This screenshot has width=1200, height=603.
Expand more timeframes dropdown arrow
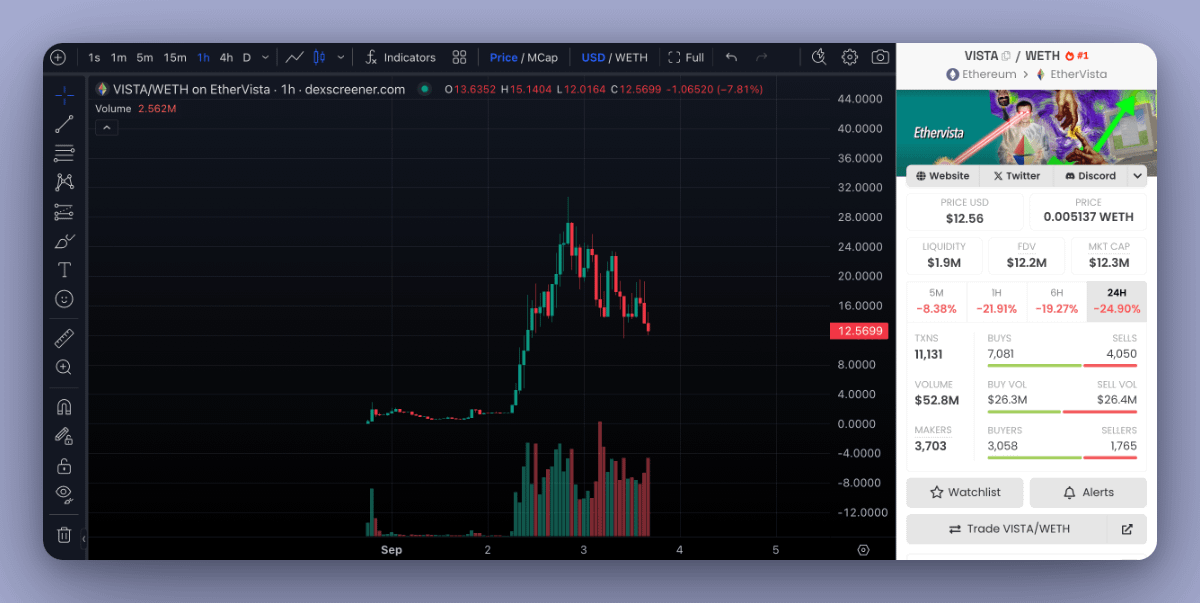tap(265, 58)
